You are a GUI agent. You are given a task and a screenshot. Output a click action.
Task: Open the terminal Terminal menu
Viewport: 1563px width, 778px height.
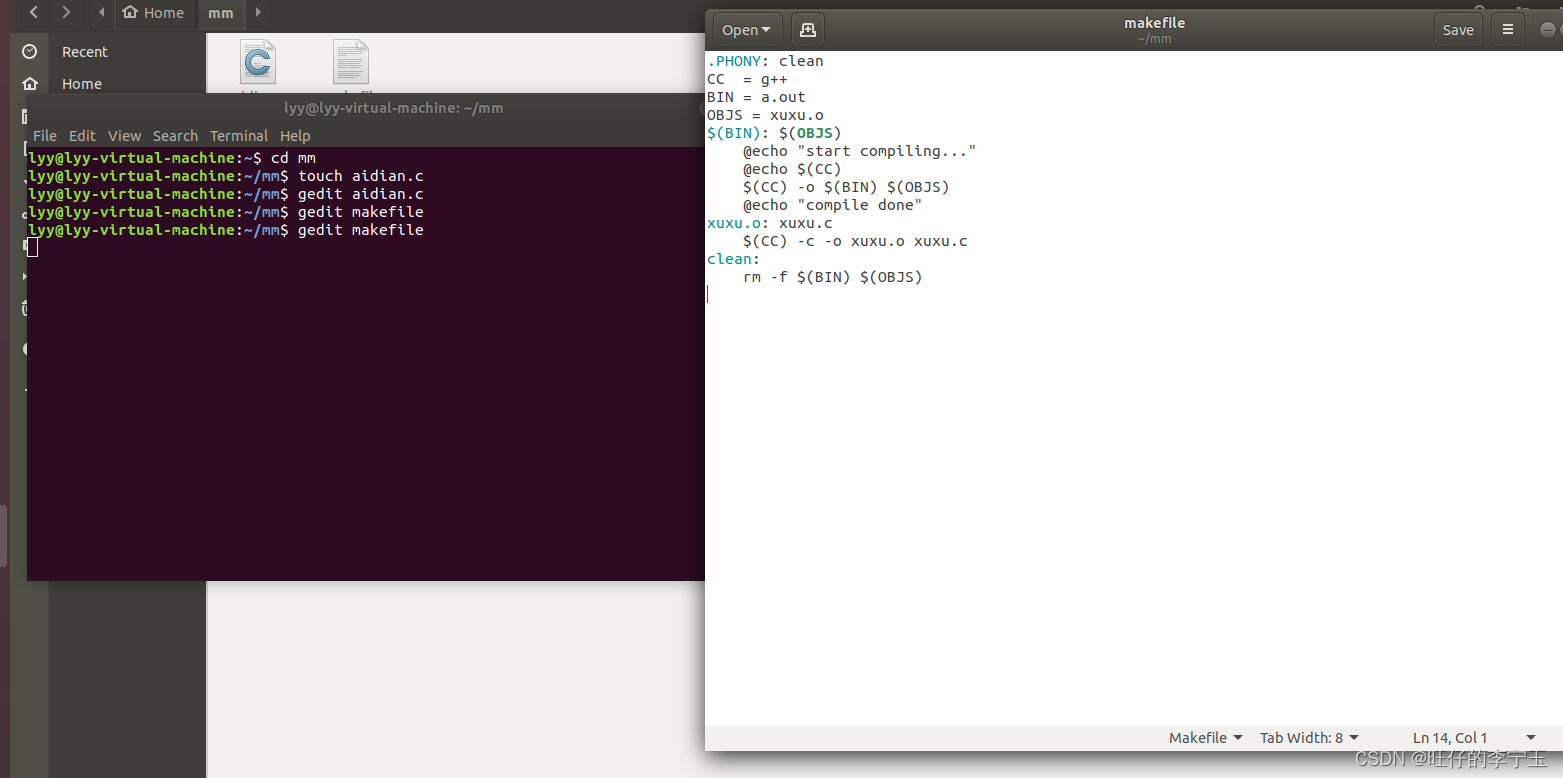(x=239, y=136)
